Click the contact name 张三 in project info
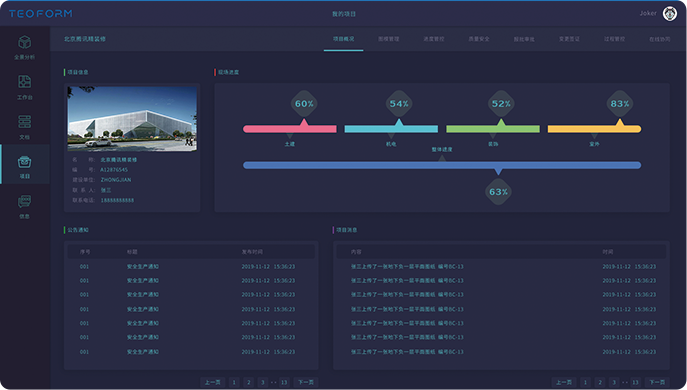This screenshot has width=687, height=390. tap(106, 190)
